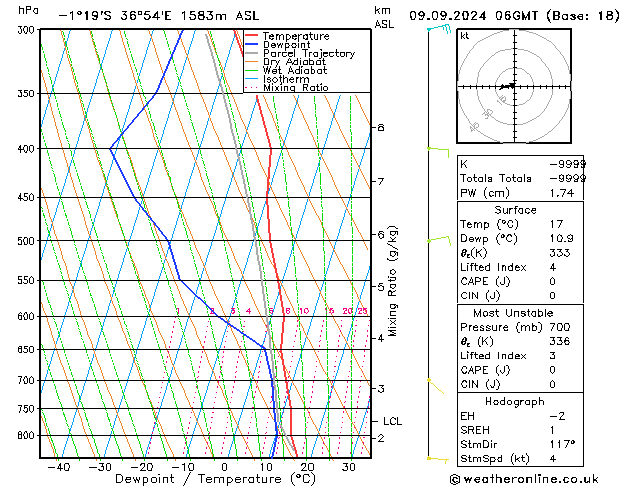629x486 pixels.
Task: Click the PW (cm) value 1.74
Action: point(562,193)
